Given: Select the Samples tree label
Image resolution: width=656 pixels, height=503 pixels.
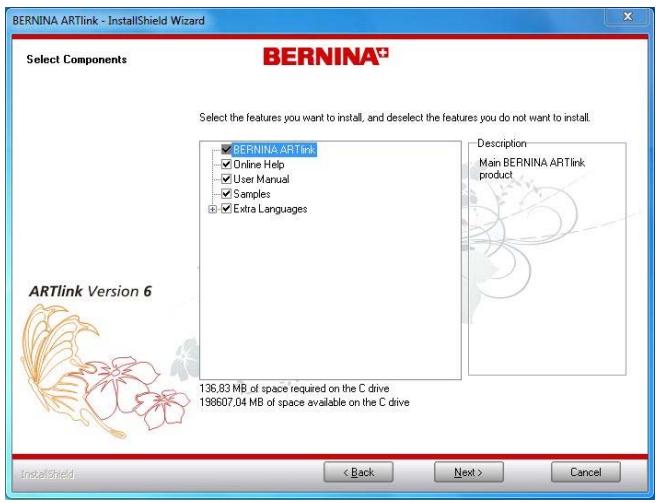Looking at the screenshot, I should coord(252,194).
